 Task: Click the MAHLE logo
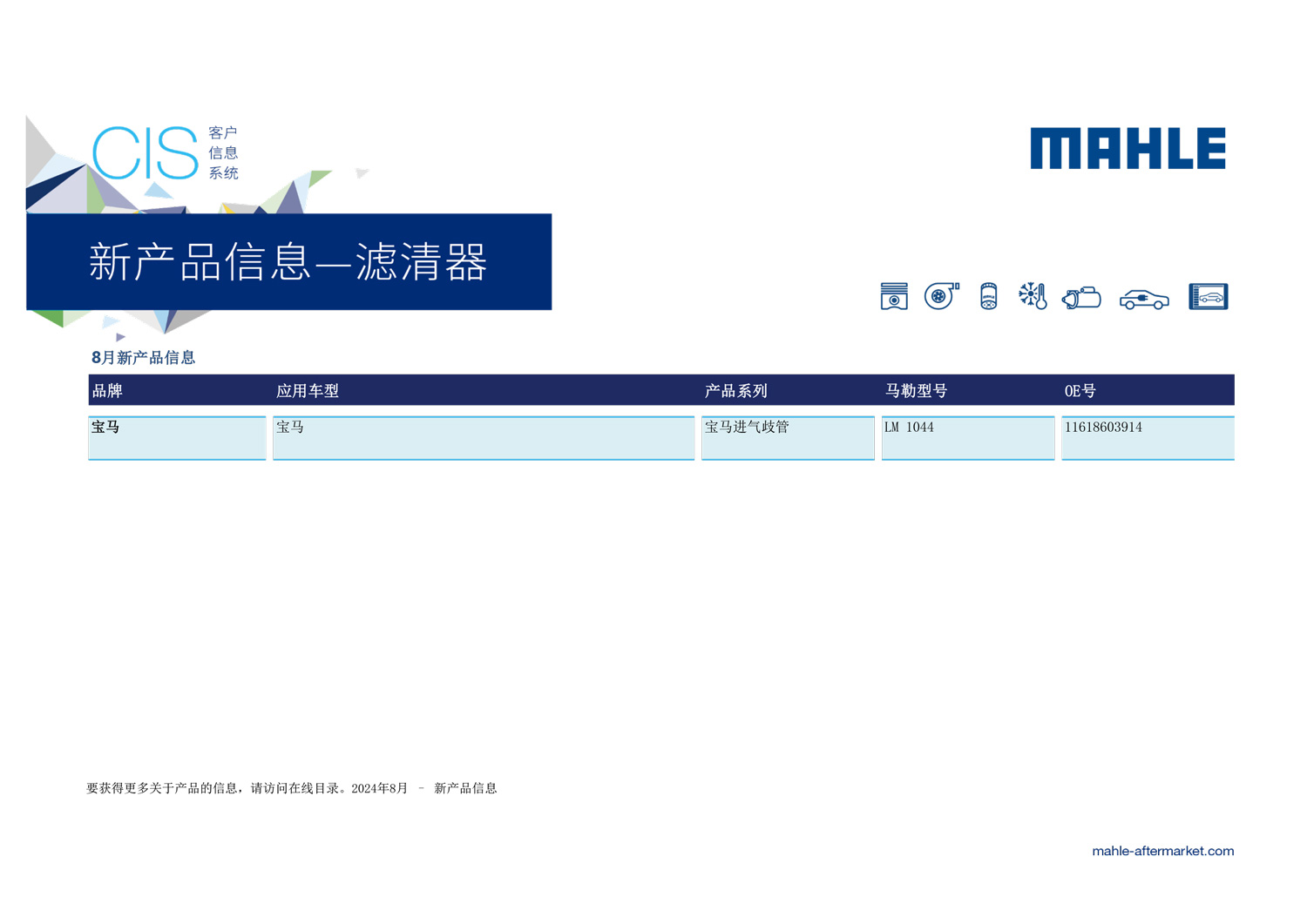coord(1128,148)
